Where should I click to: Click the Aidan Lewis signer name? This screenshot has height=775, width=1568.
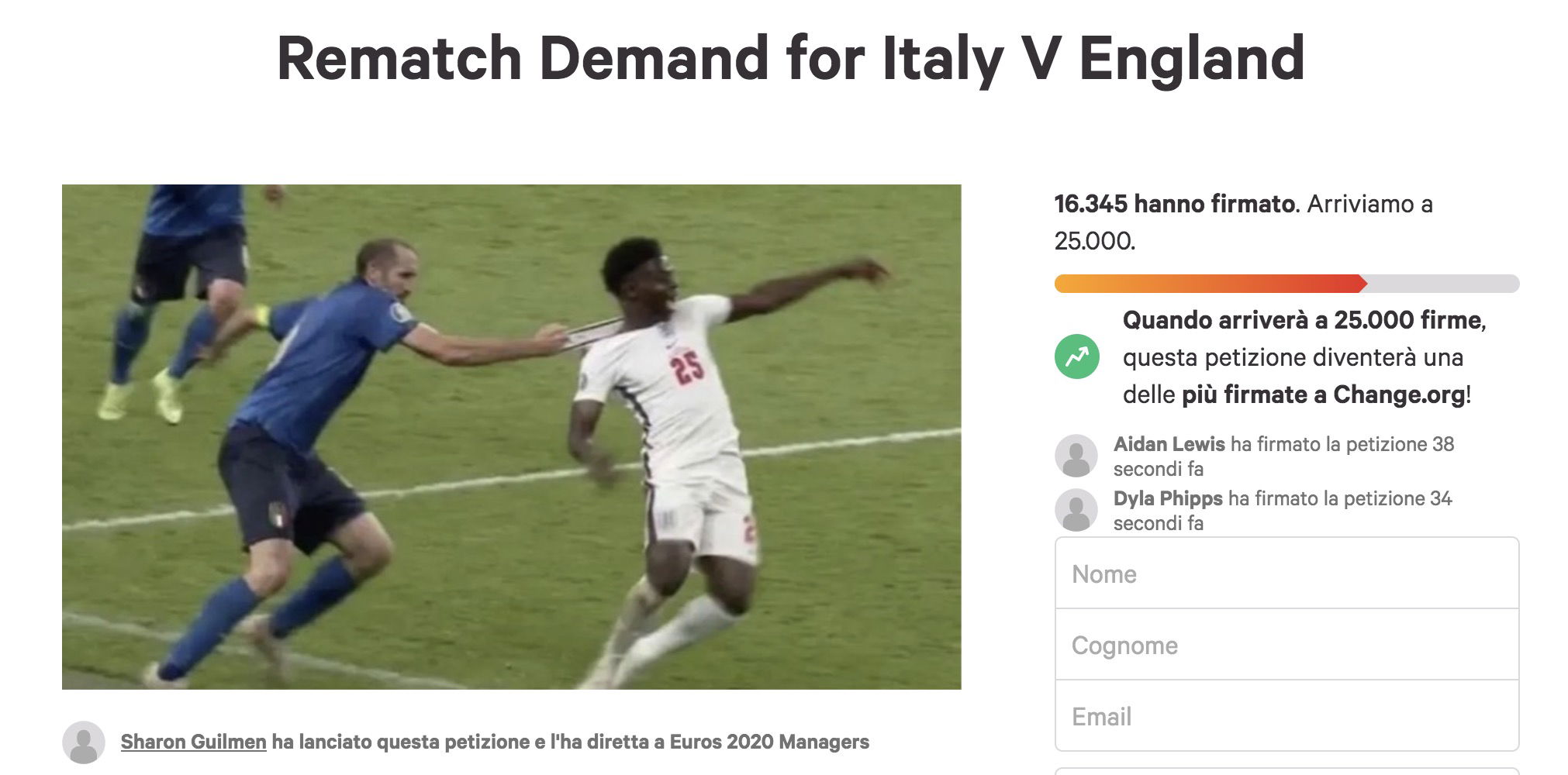[x=1169, y=444]
